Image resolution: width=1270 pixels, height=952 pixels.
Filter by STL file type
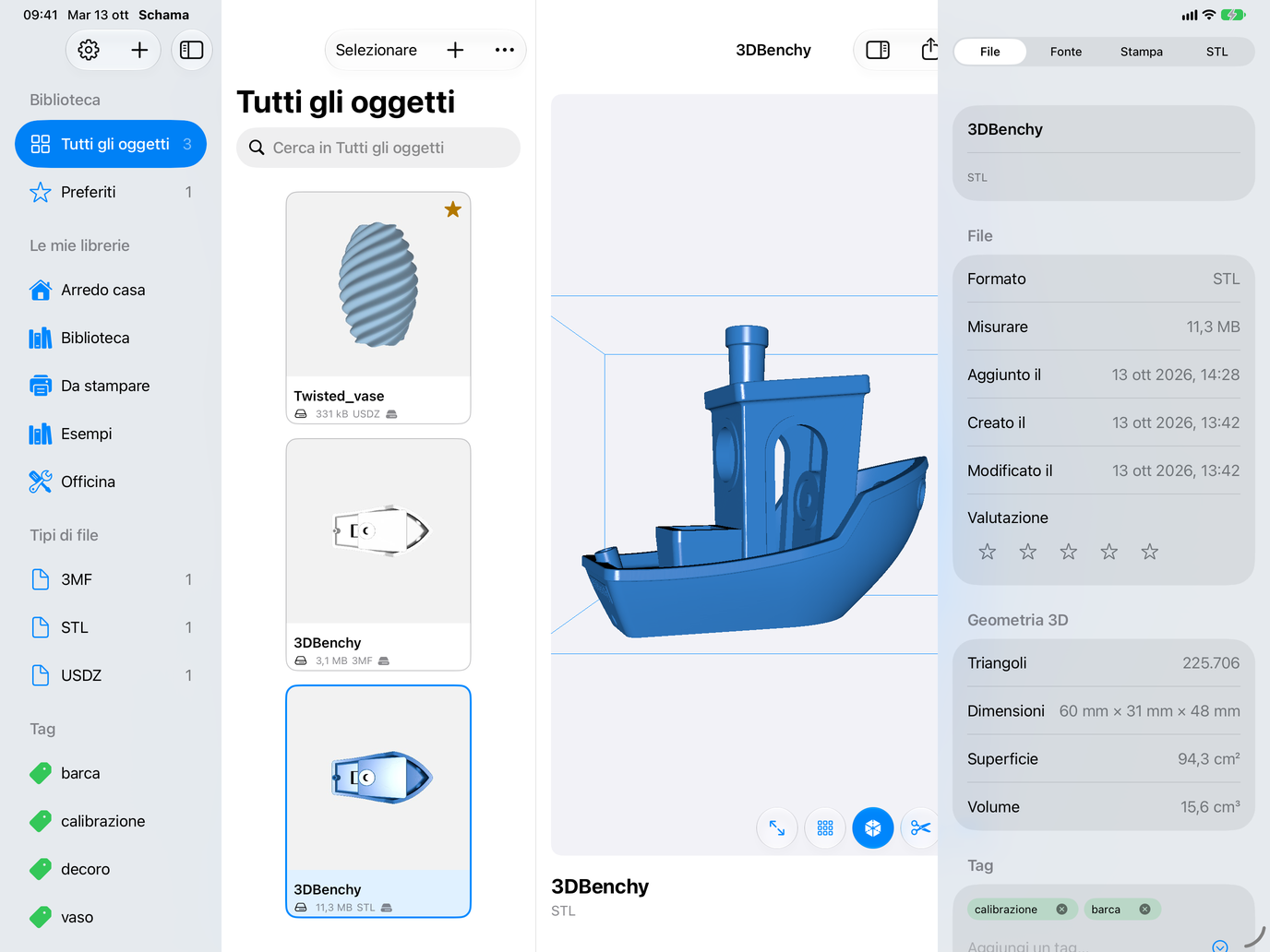click(x=111, y=627)
